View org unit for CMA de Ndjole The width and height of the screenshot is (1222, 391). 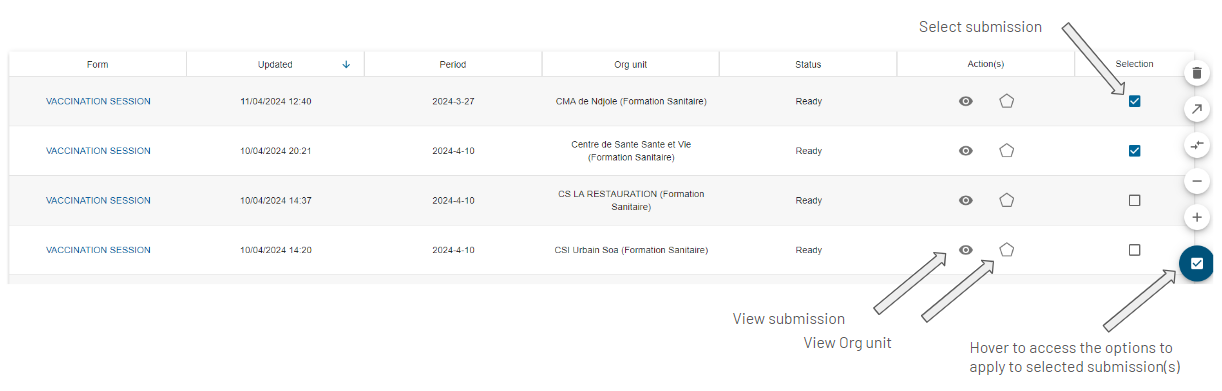point(1007,101)
